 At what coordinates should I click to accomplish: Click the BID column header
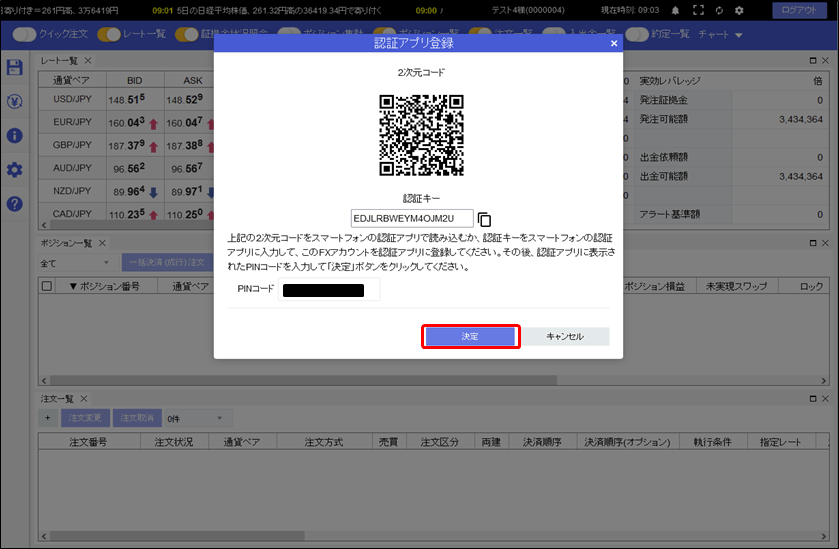135,81
